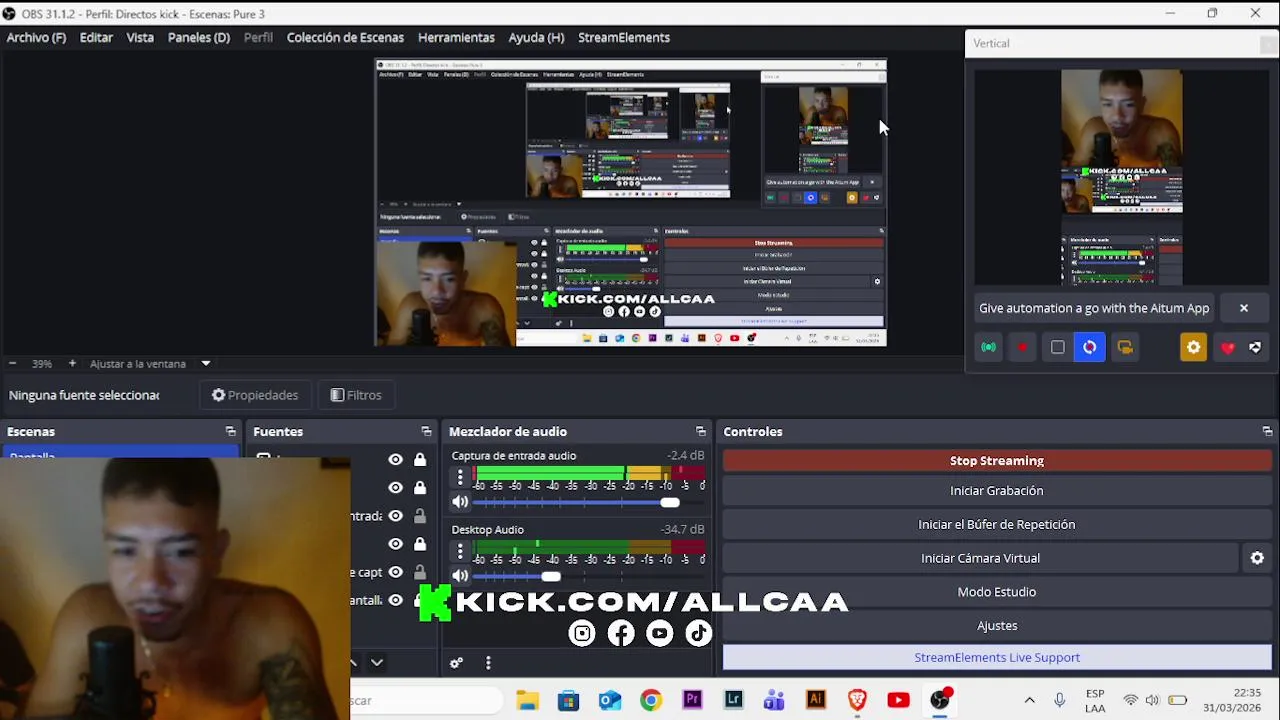This screenshot has height=720, width=1280.
Task: Click the white square icon in Vertical dock
Action: (1057, 347)
